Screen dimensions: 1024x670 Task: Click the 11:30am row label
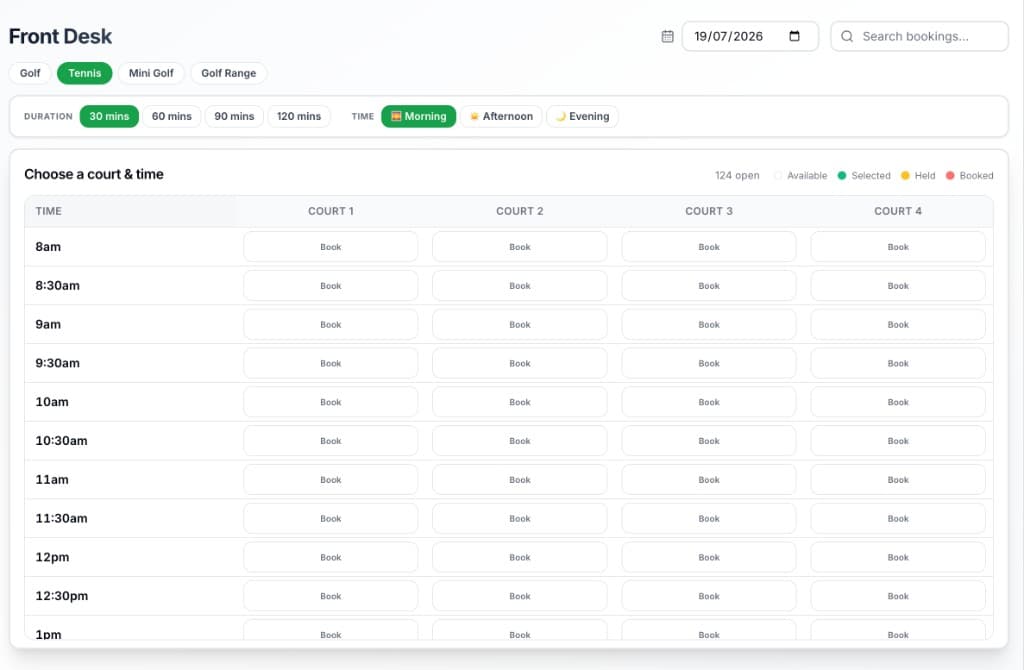tap(61, 518)
